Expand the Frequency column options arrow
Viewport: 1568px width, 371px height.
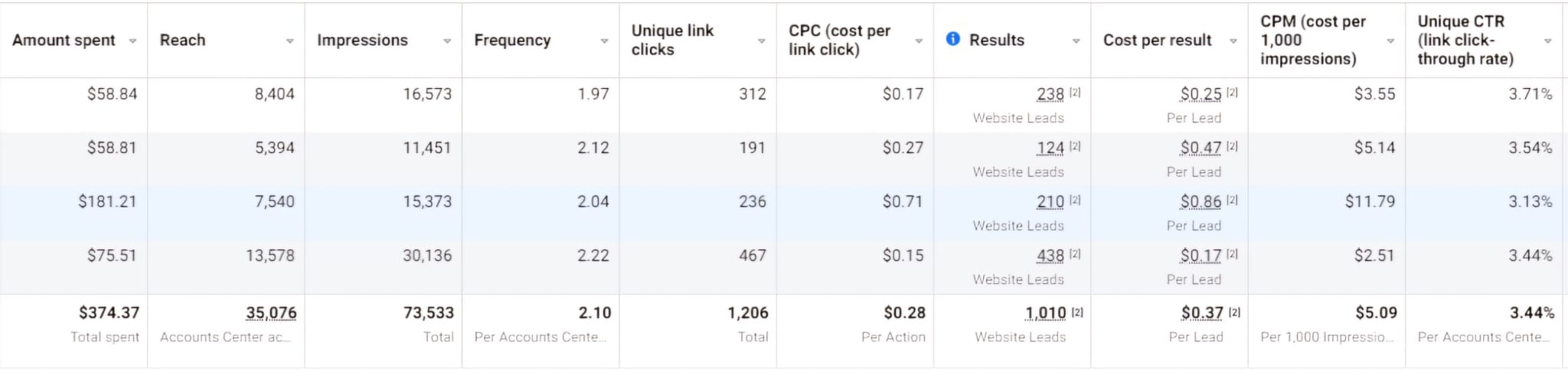pyautogui.click(x=604, y=41)
